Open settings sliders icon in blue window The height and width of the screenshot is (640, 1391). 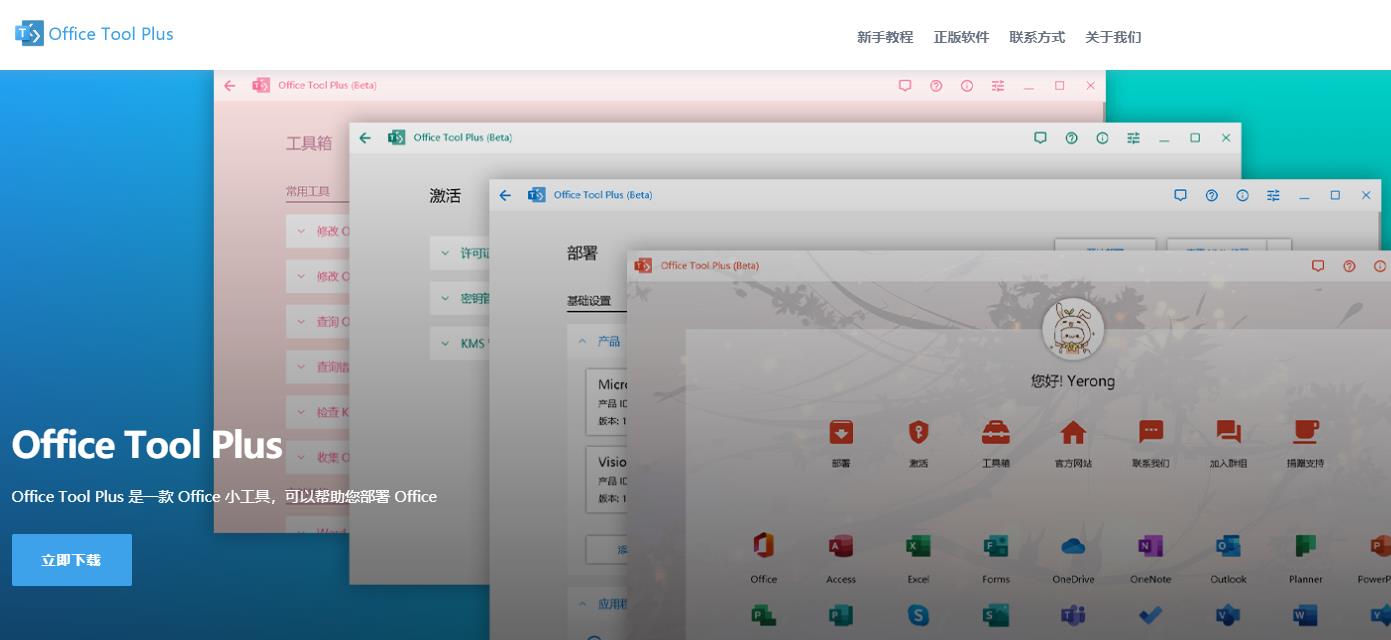pyautogui.click(x=1273, y=195)
